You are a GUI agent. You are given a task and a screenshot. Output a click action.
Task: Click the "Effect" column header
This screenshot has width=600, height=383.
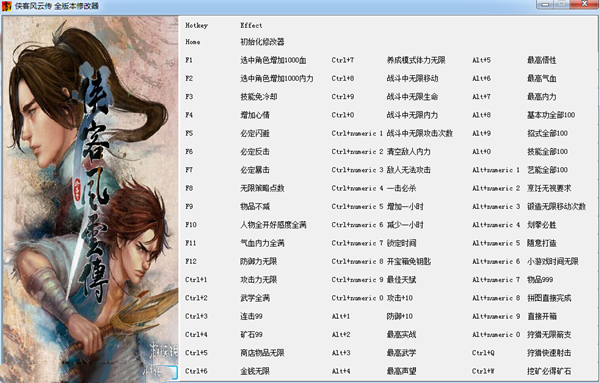(x=251, y=25)
